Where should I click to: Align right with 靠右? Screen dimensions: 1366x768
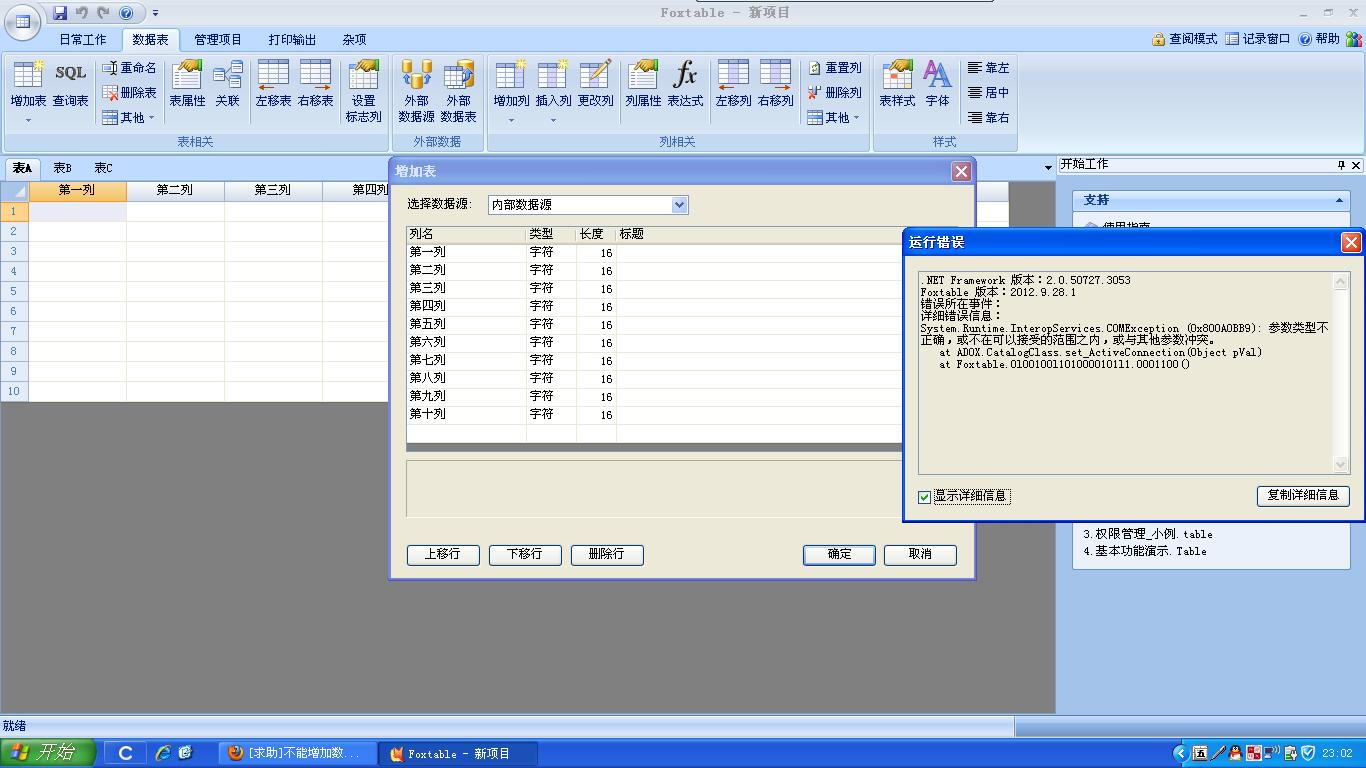[x=988, y=118]
